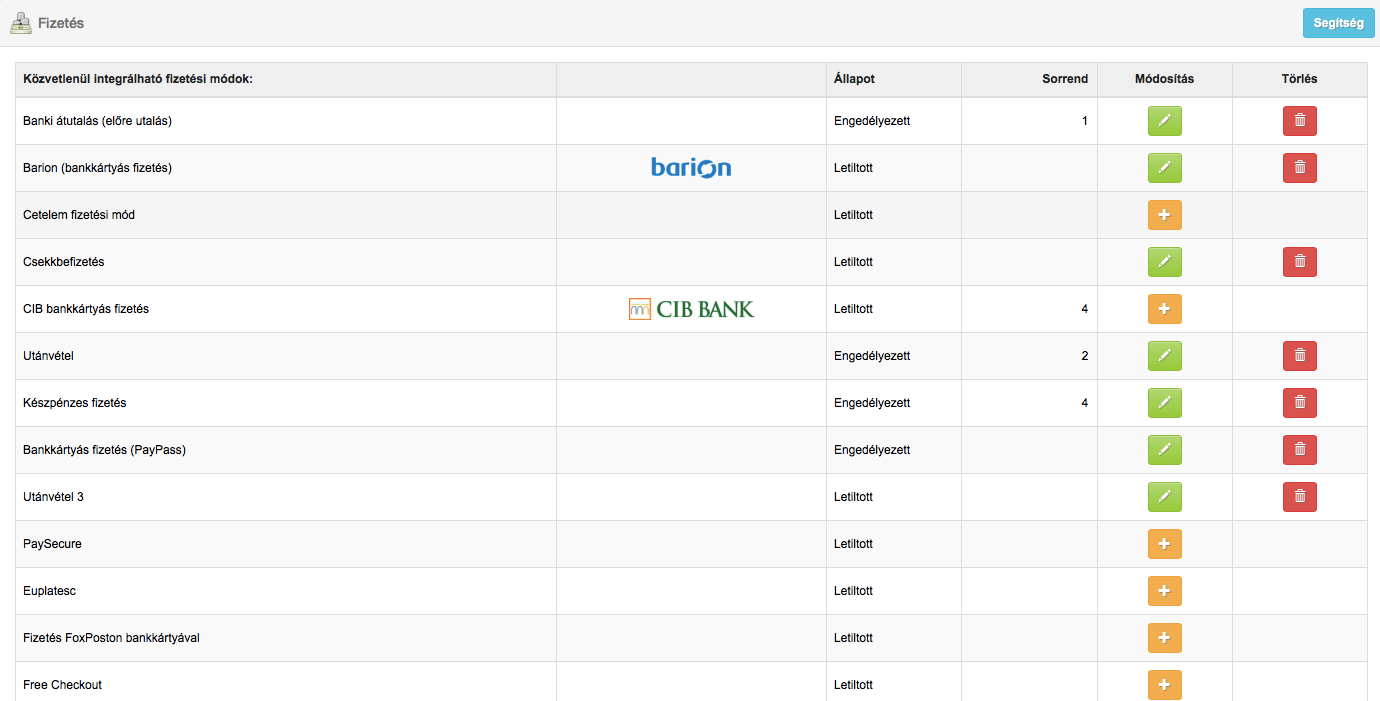The image size is (1380, 701).
Task: Select the 'Fizetés FoxPoston bankkártyával' name
Action: tap(111, 638)
